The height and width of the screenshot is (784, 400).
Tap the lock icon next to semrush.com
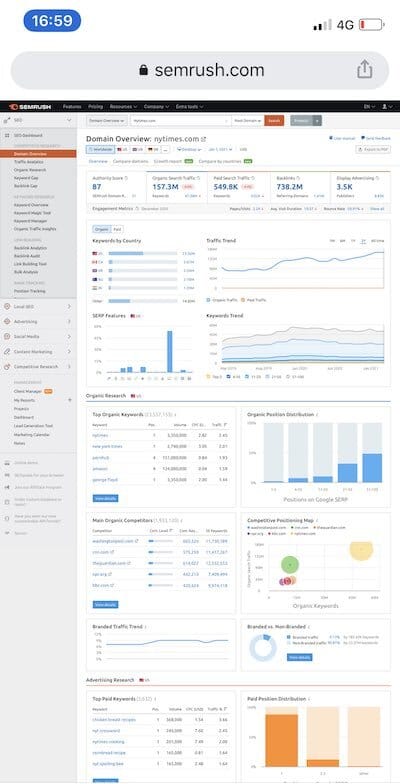pyautogui.click(x=144, y=70)
